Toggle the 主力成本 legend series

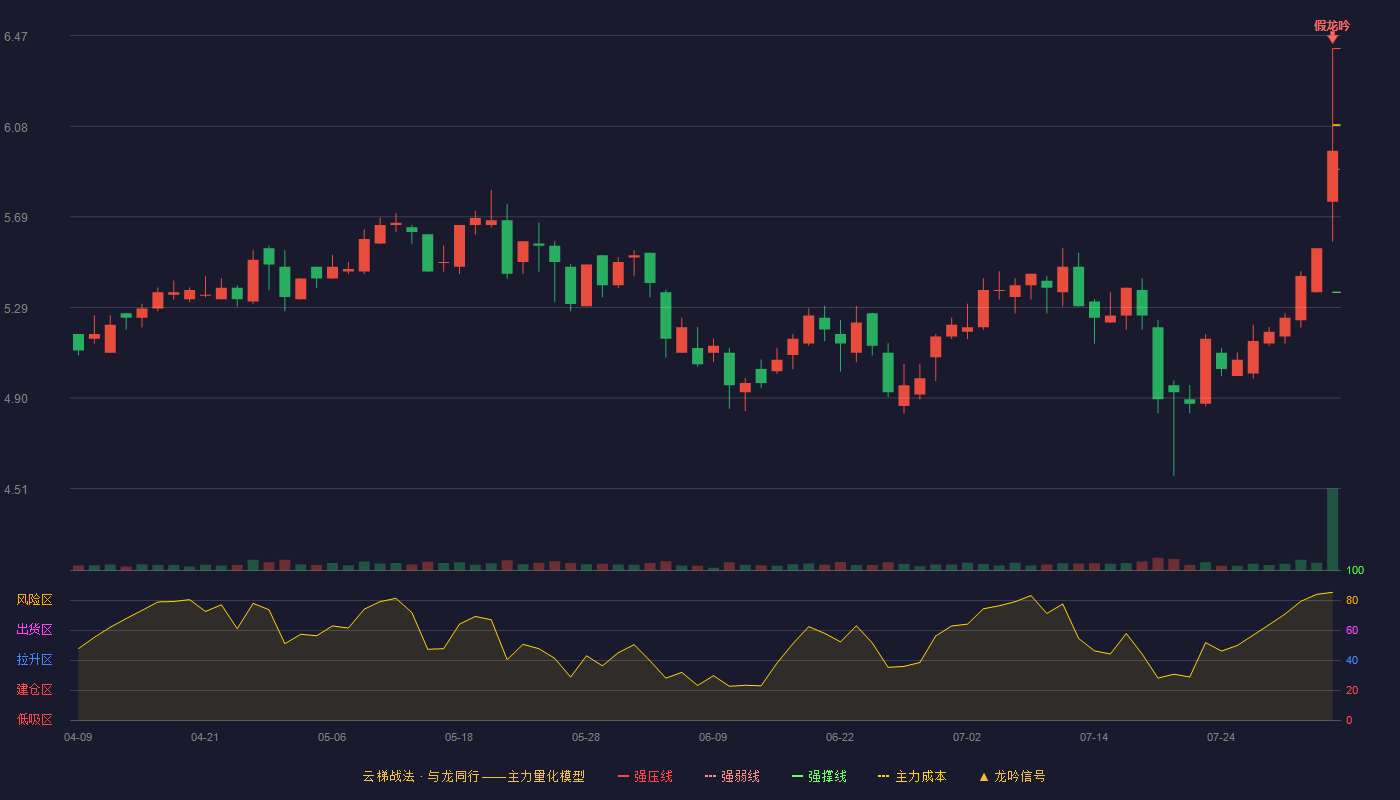912,776
